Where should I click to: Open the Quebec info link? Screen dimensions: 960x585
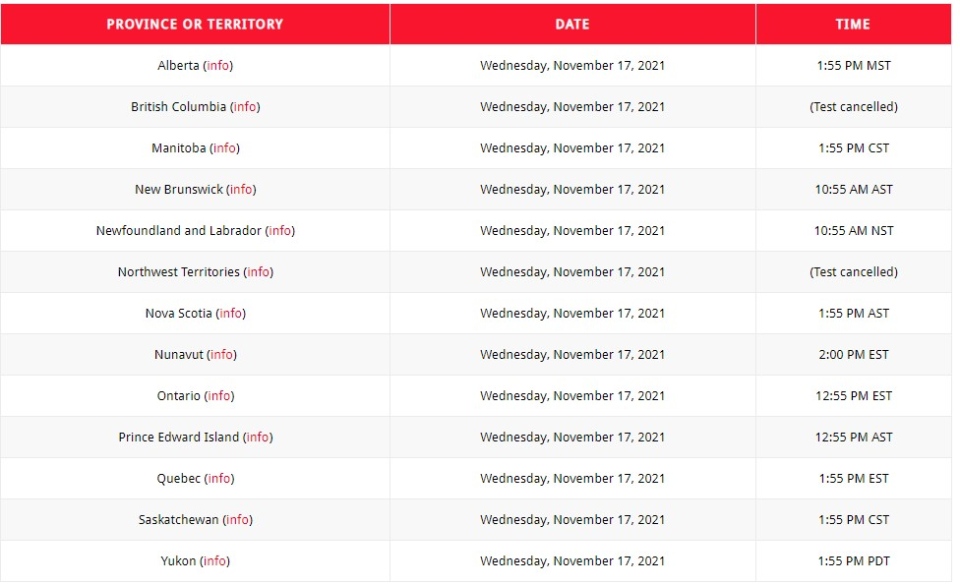point(219,479)
